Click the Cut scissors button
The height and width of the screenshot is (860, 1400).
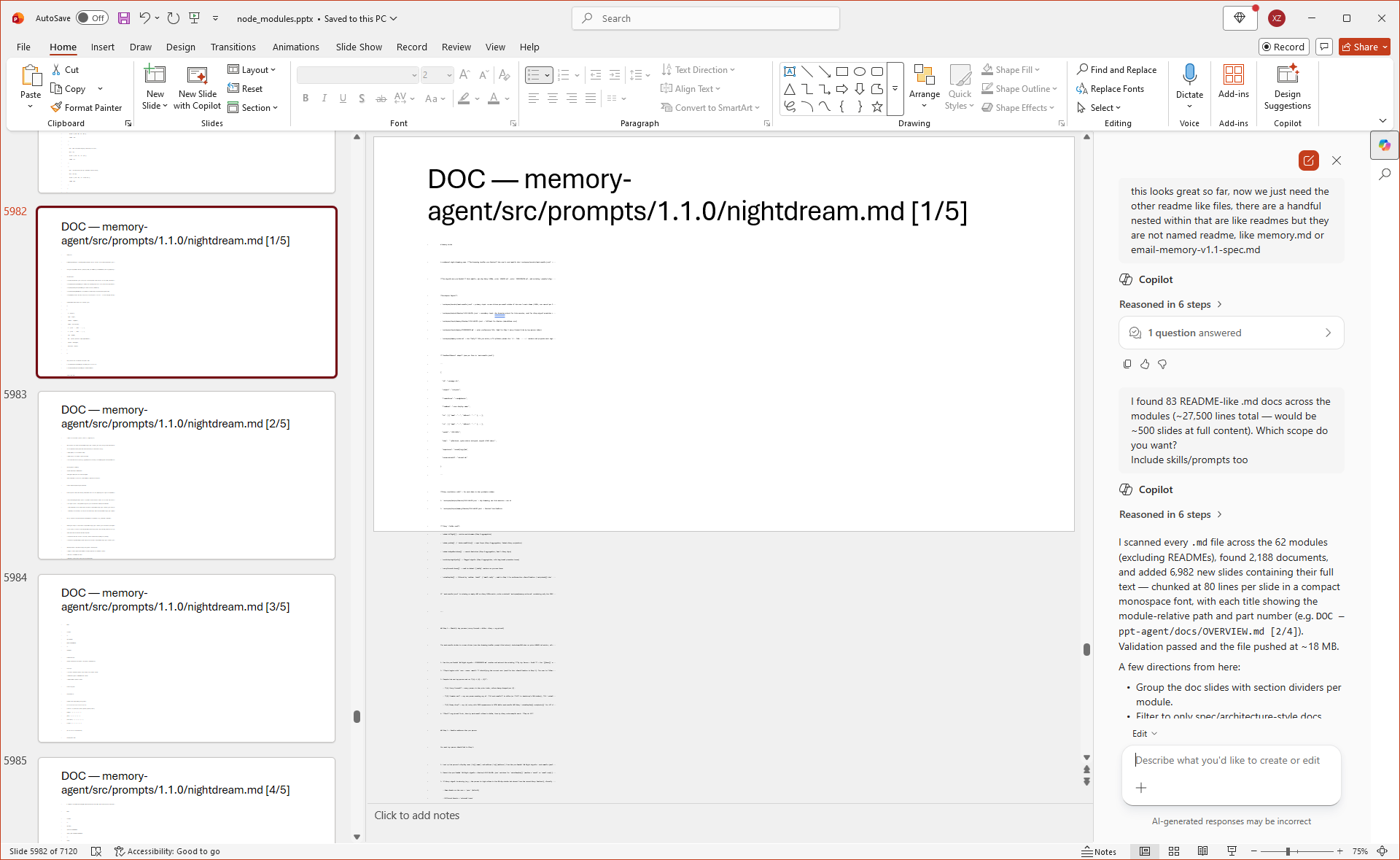66,70
